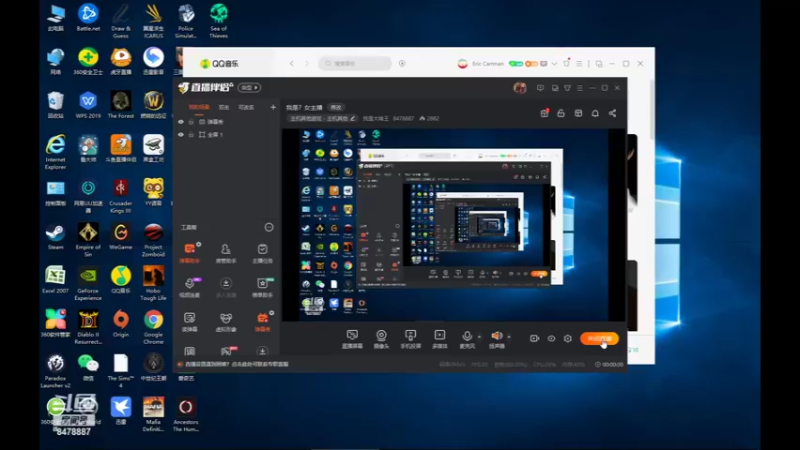
Task: Open the orange danmaku show TV tool
Action: 262,322
